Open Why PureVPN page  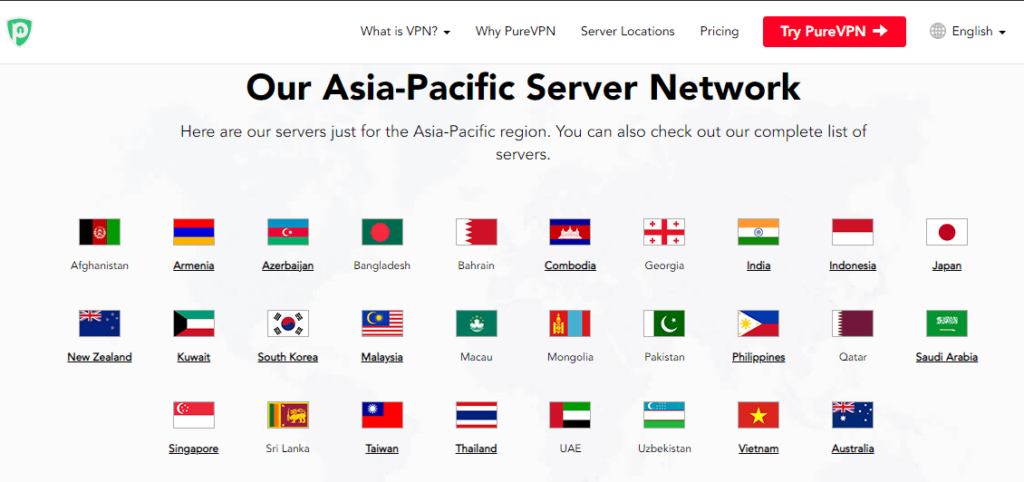tap(515, 31)
